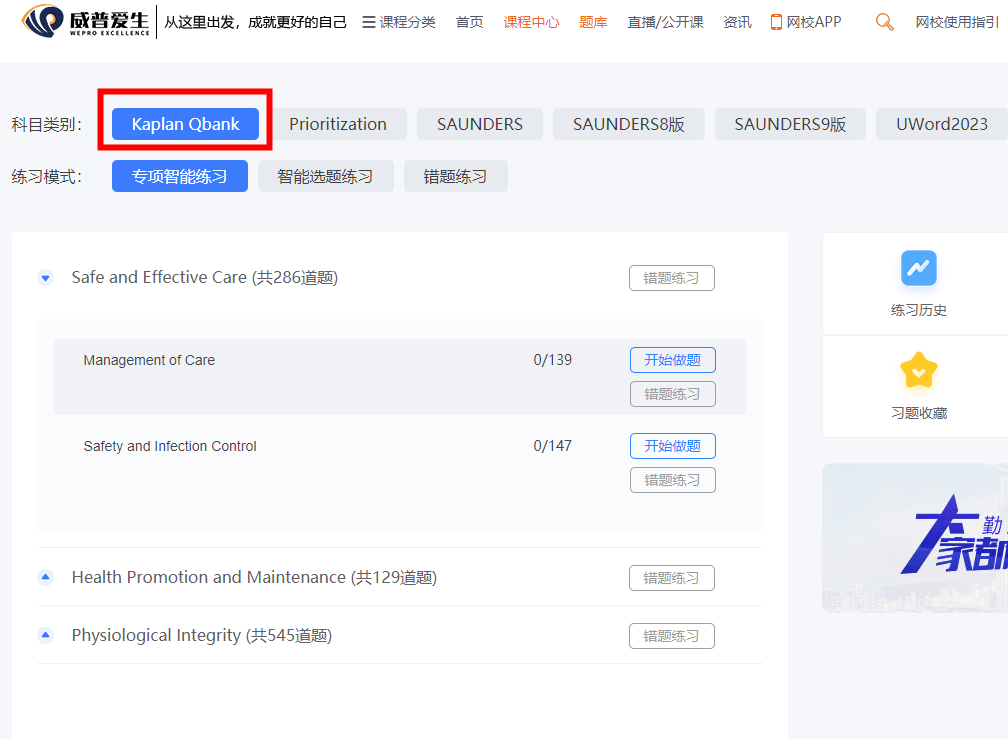Click 错题练习 under Safety and Infection Control
Image resolution: width=1008 pixels, height=739 pixels.
[x=672, y=480]
